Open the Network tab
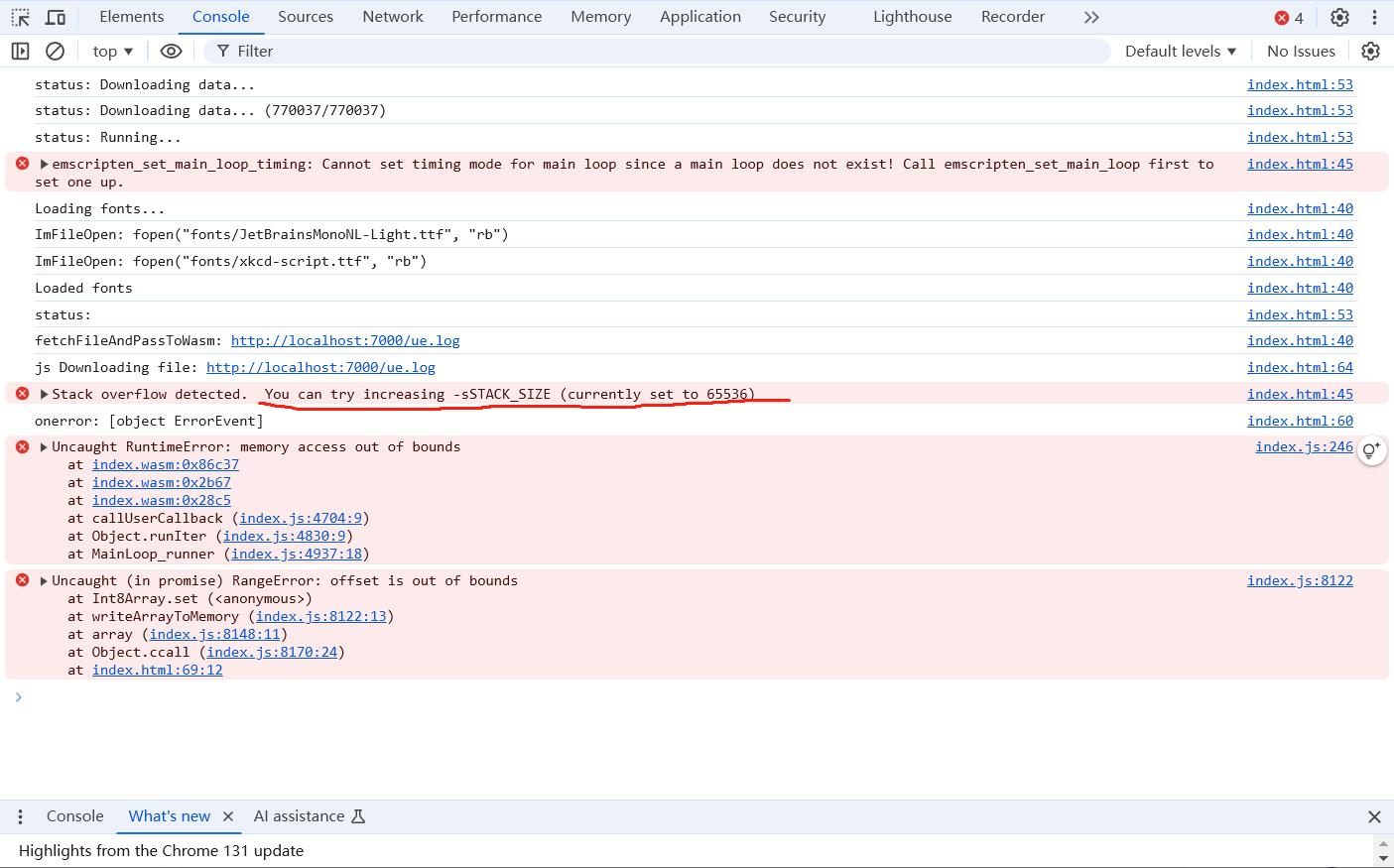The height and width of the screenshot is (868, 1394). (393, 17)
